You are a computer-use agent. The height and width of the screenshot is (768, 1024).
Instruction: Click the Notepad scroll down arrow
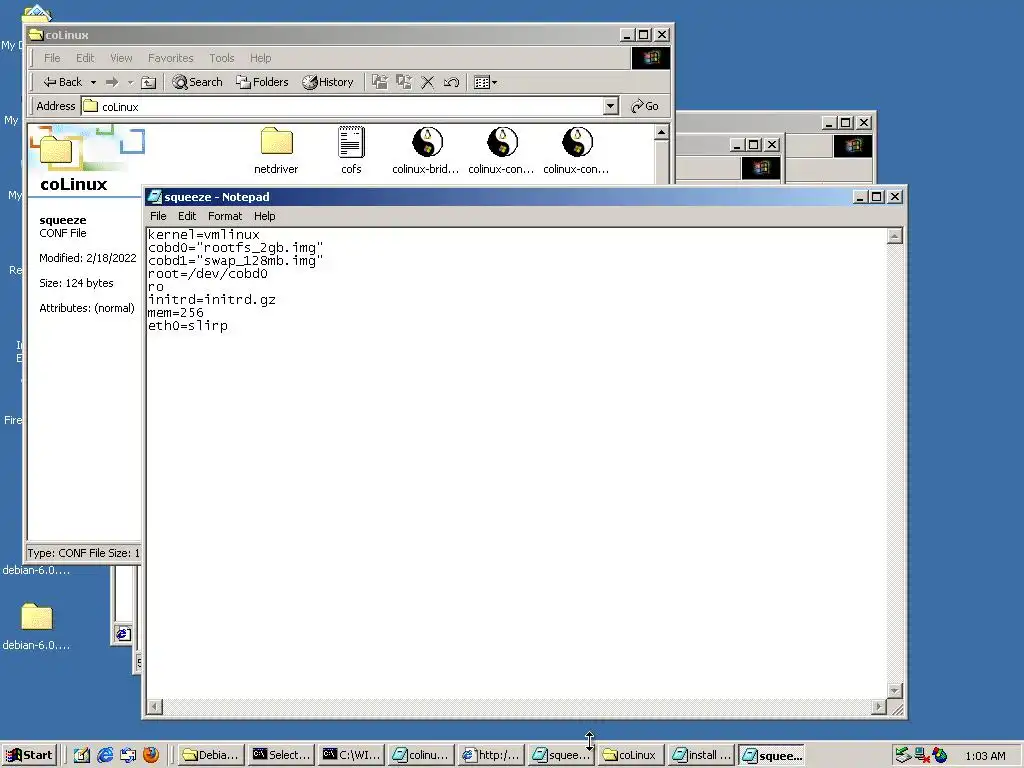(x=895, y=691)
